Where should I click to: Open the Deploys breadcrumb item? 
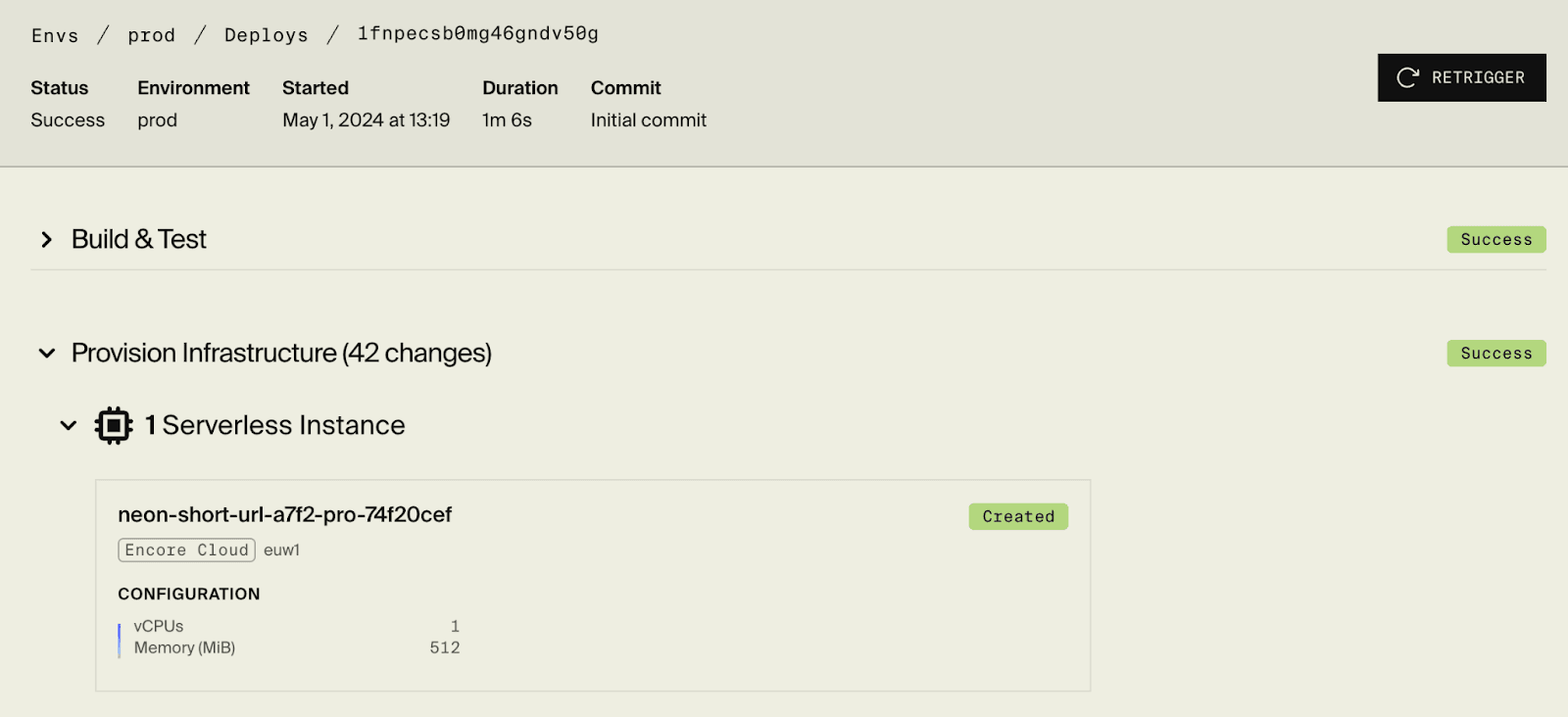coord(267,34)
